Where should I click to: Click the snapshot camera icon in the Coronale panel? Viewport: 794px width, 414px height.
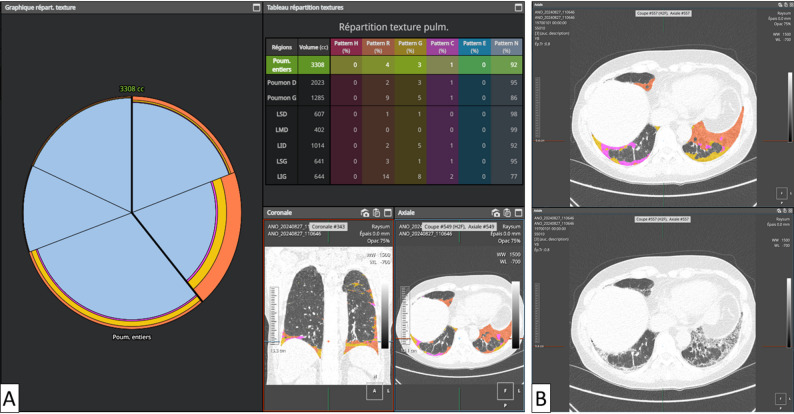[x=365, y=213]
